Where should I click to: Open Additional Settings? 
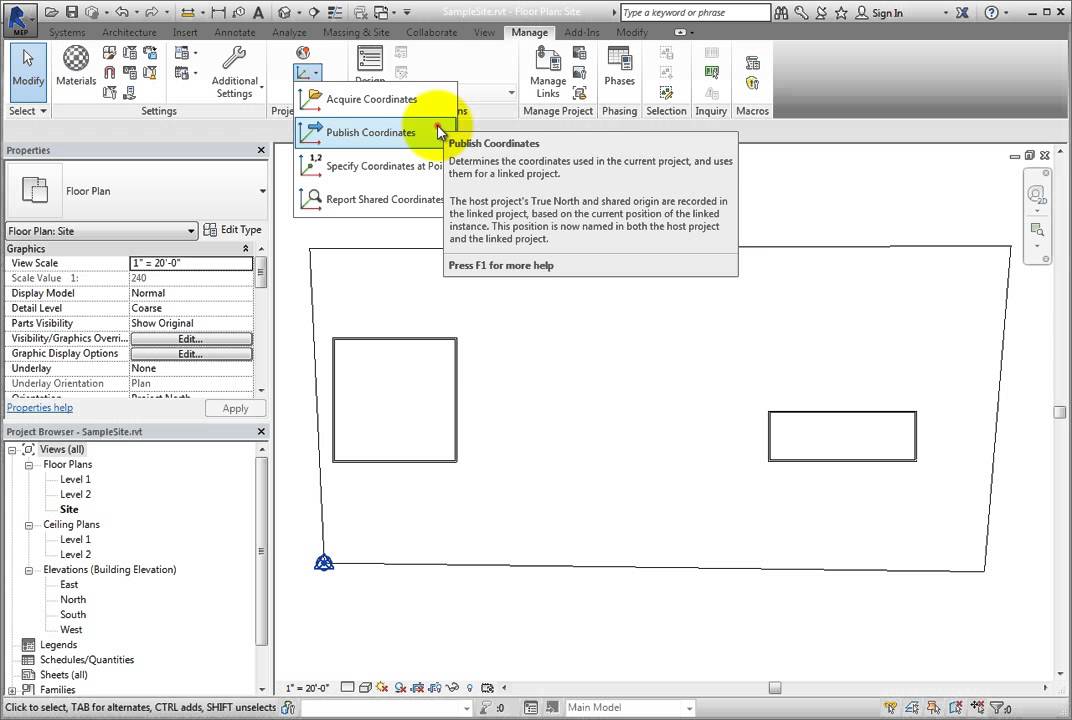[x=234, y=72]
